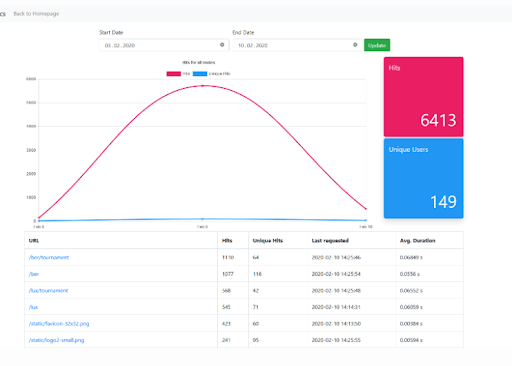Toggle the Hits legend series
The image size is (512, 366).
[178, 74]
